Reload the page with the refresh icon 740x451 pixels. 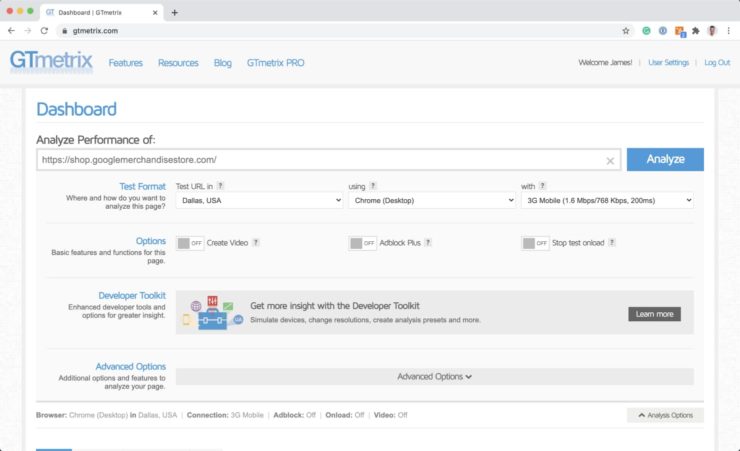tap(44, 31)
